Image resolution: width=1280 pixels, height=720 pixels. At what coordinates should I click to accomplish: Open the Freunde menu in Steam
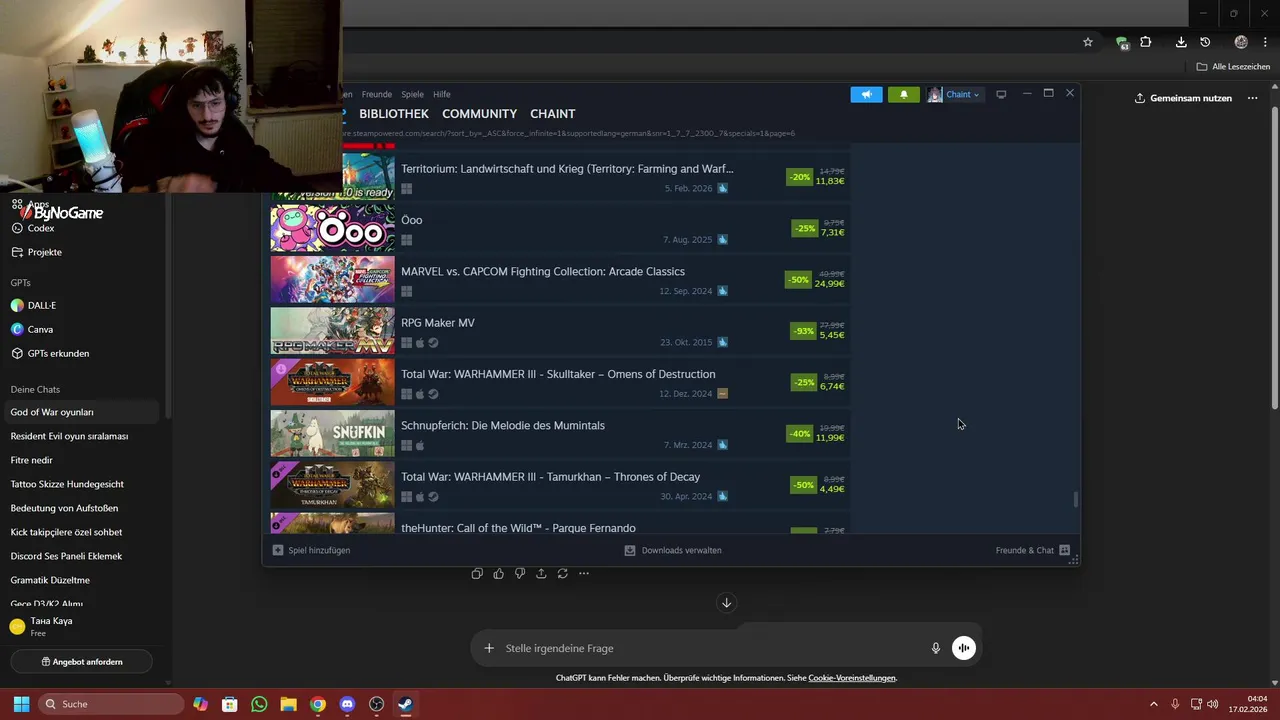click(377, 94)
